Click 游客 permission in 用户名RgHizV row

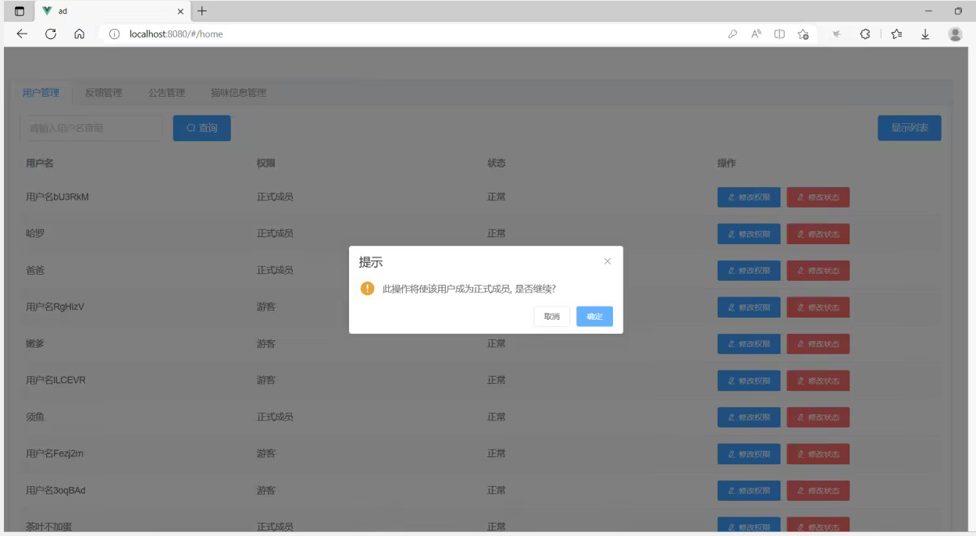(x=266, y=307)
